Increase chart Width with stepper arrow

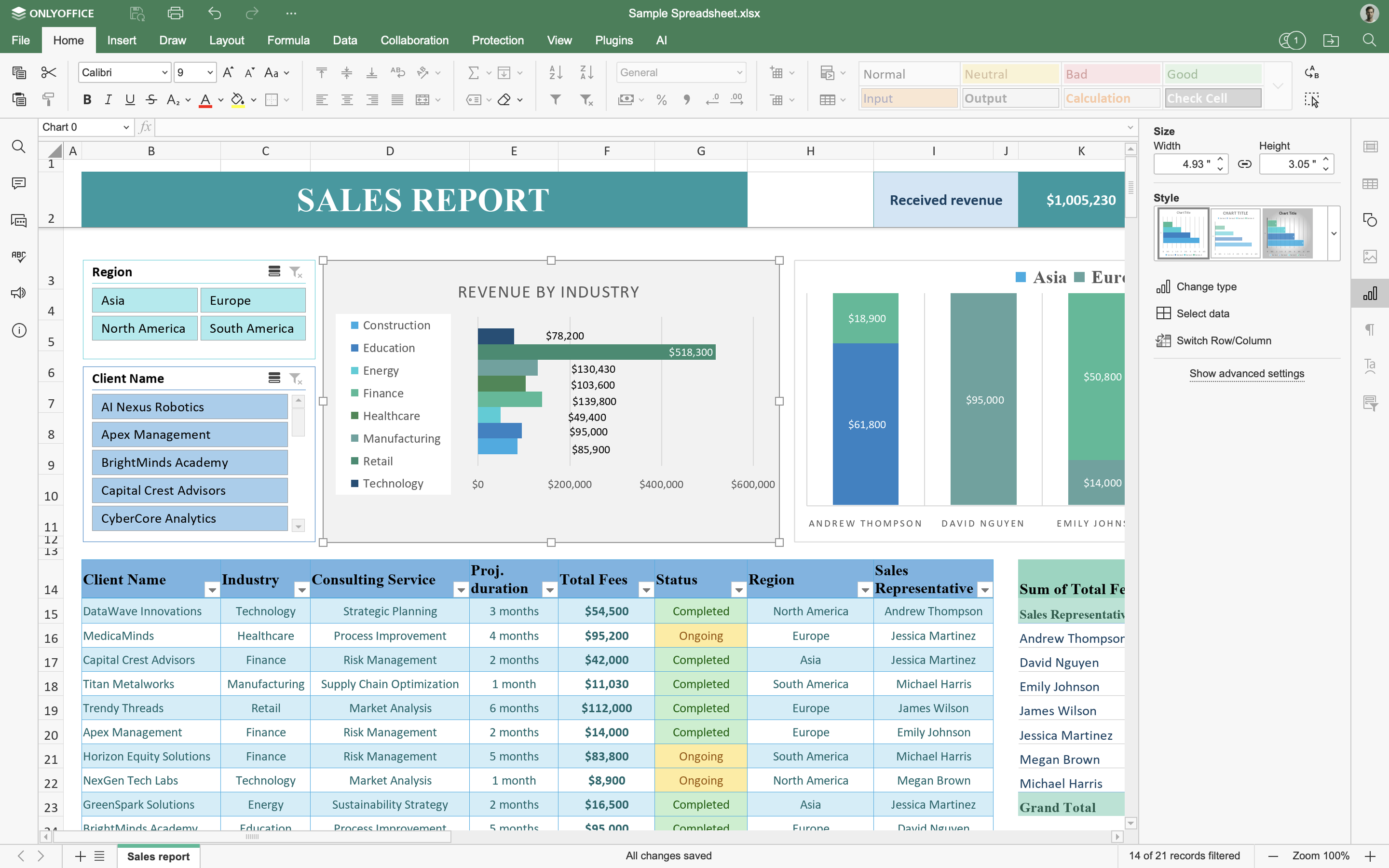[1220, 159]
